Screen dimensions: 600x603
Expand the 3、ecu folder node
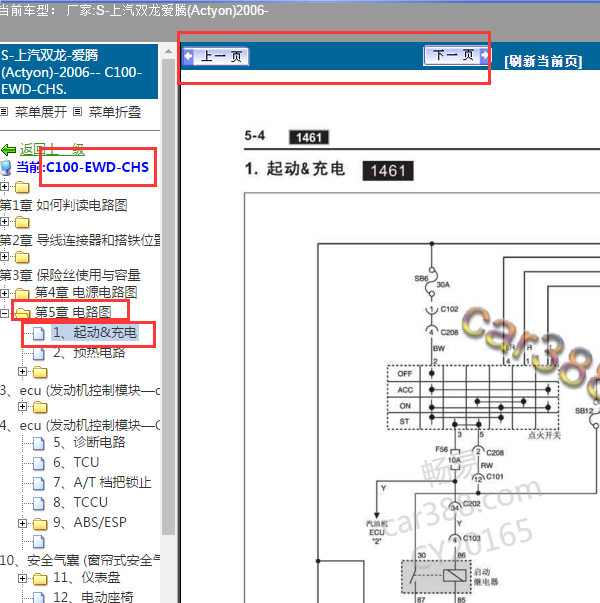point(22,371)
